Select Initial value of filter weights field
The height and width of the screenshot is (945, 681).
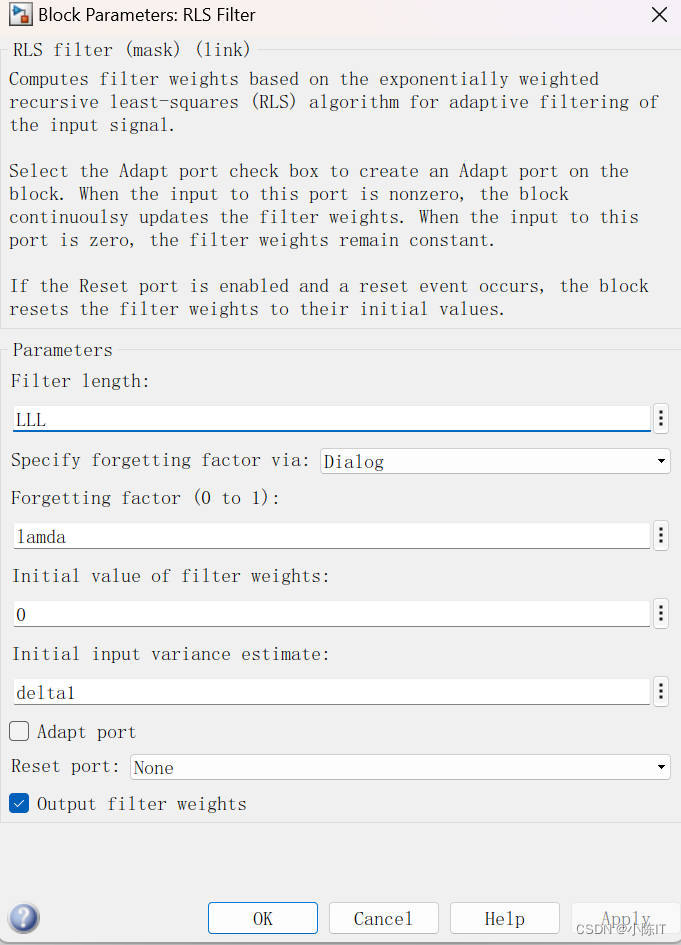330,614
